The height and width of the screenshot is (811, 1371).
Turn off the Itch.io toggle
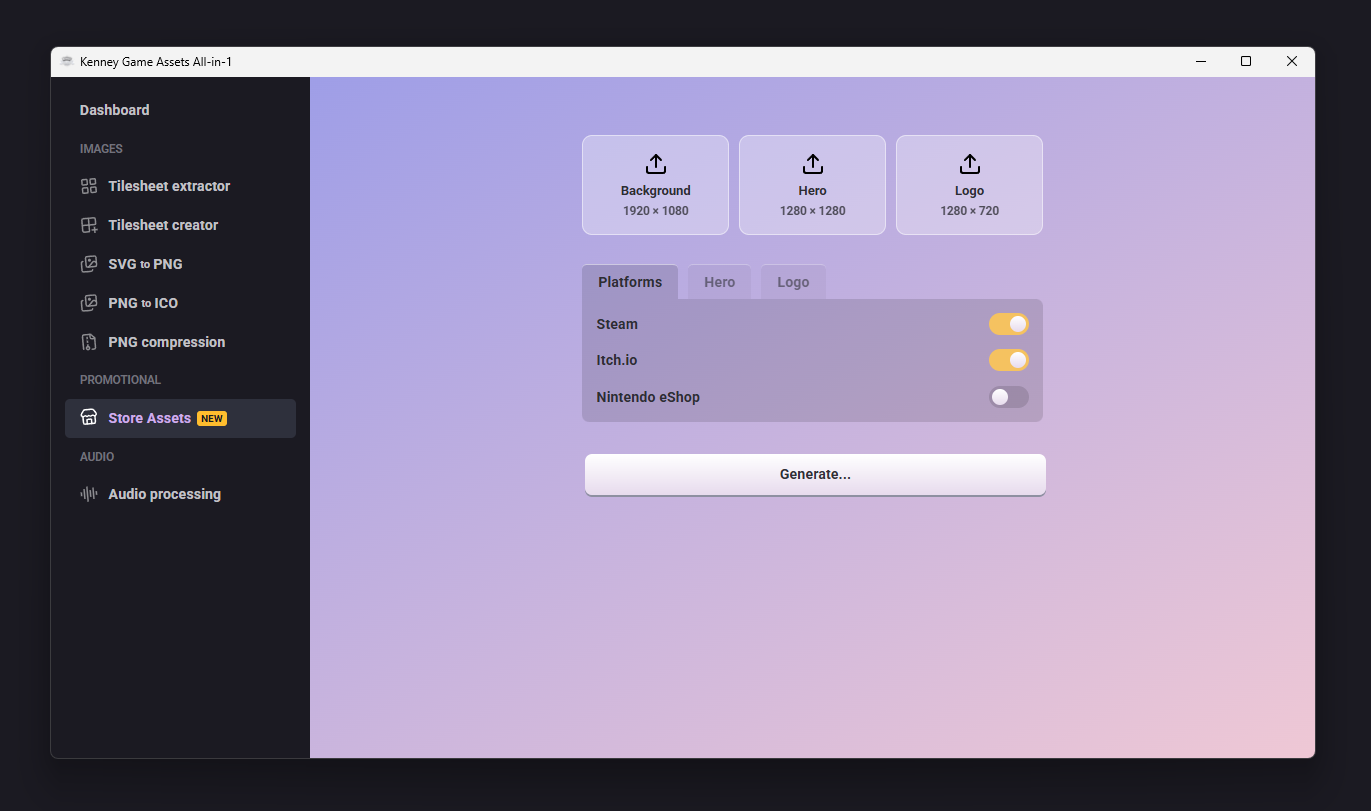[1008, 360]
